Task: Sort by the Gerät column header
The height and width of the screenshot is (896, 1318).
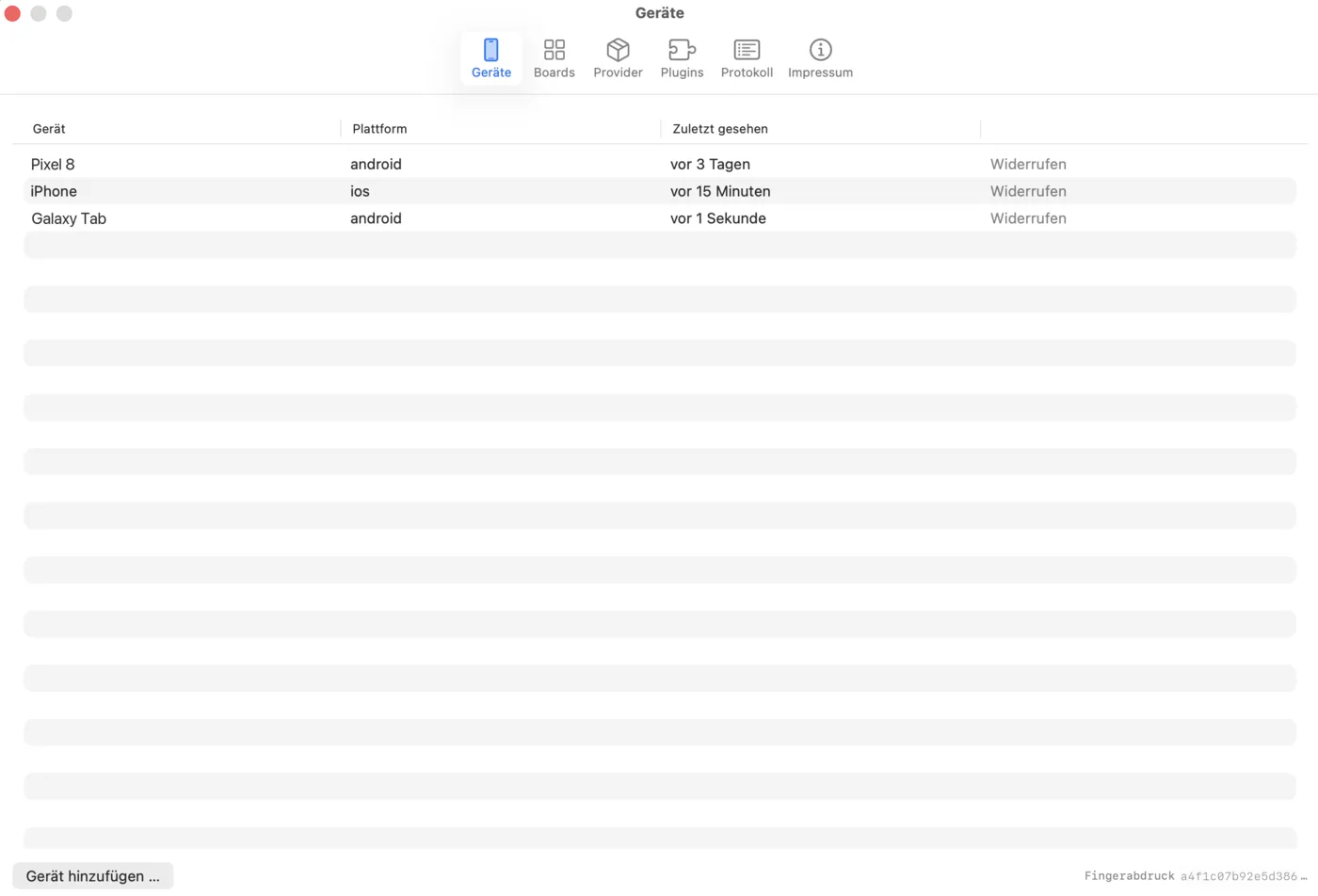Action: coord(49,129)
